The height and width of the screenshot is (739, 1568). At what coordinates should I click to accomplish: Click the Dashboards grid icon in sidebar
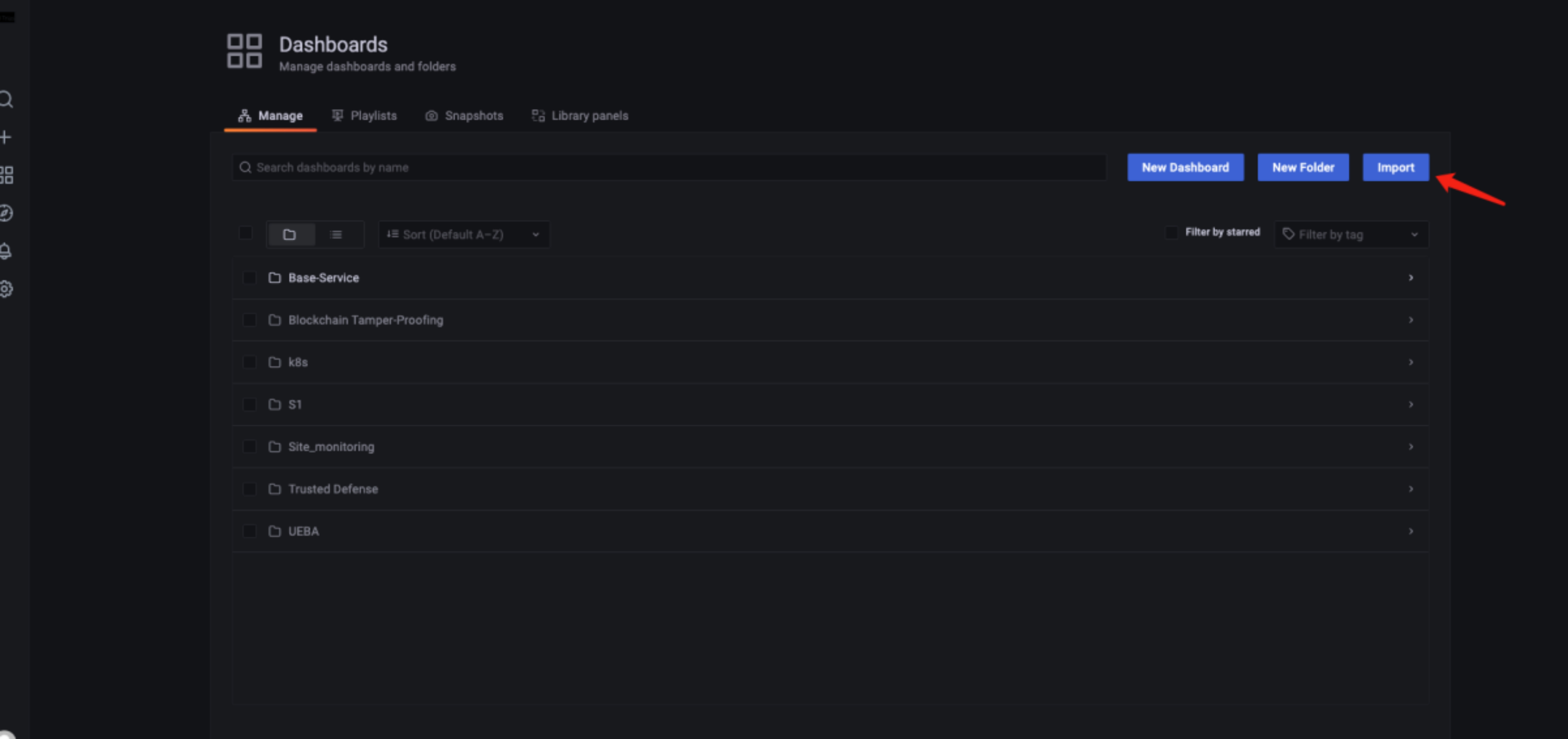[6, 175]
